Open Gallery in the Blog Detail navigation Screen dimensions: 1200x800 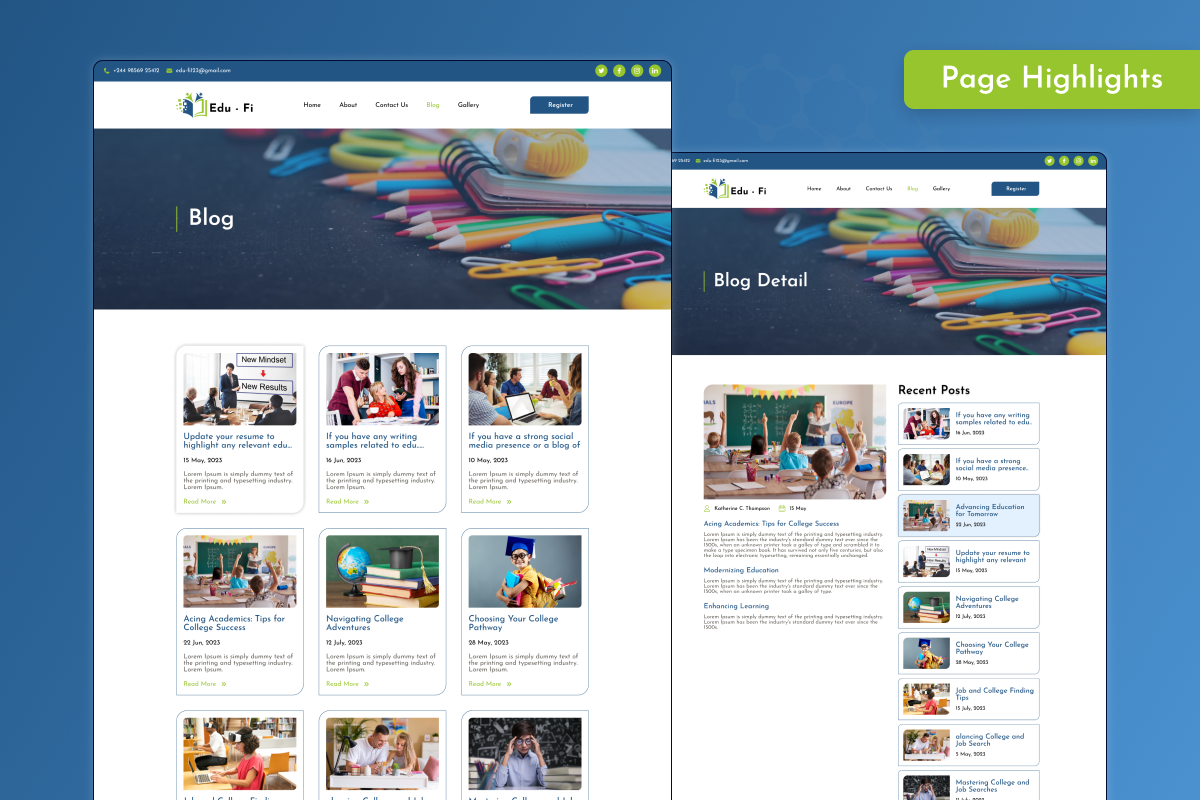941,188
